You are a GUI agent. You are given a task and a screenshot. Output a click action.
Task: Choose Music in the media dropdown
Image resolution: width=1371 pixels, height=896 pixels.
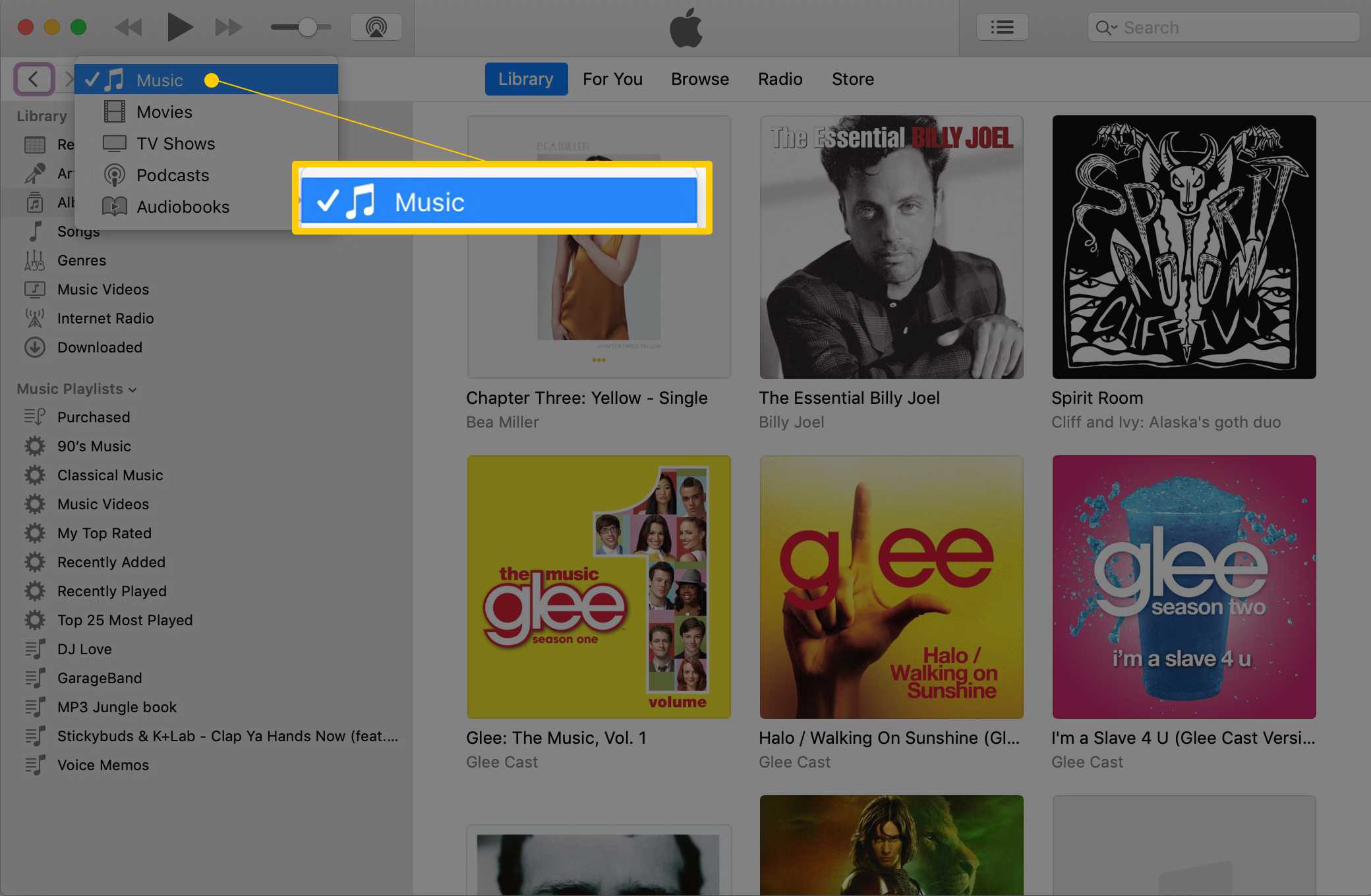206,80
